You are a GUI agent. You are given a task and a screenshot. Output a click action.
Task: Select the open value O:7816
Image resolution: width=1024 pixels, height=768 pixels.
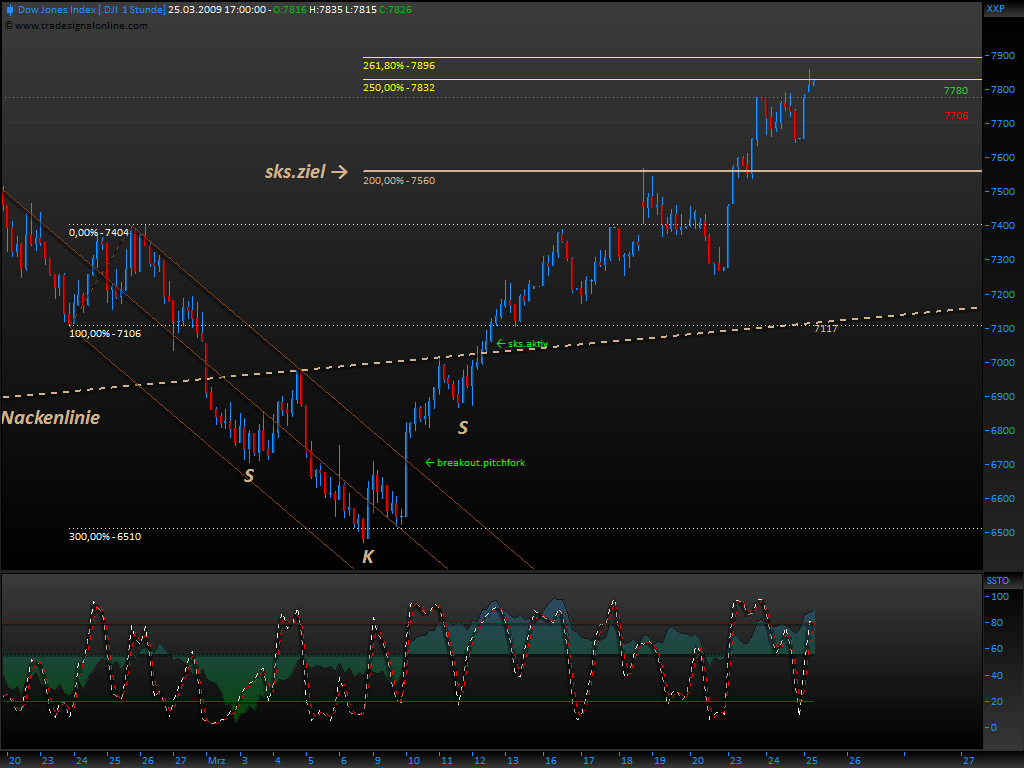coord(289,10)
